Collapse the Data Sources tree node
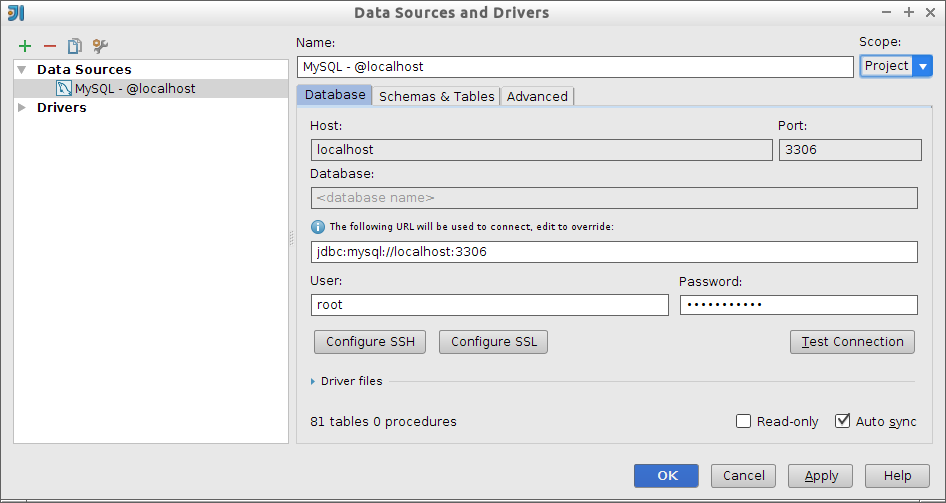The height and width of the screenshot is (503, 946). click(x=23, y=69)
